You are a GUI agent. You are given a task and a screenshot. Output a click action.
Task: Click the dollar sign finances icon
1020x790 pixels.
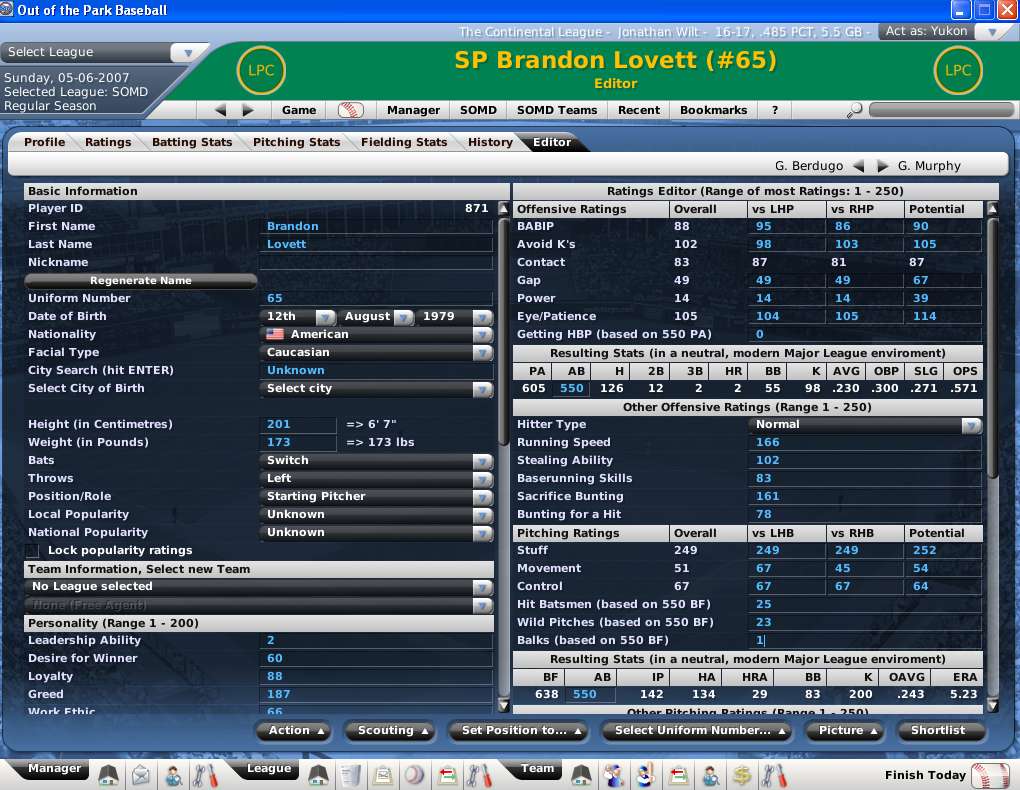[x=742, y=775]
